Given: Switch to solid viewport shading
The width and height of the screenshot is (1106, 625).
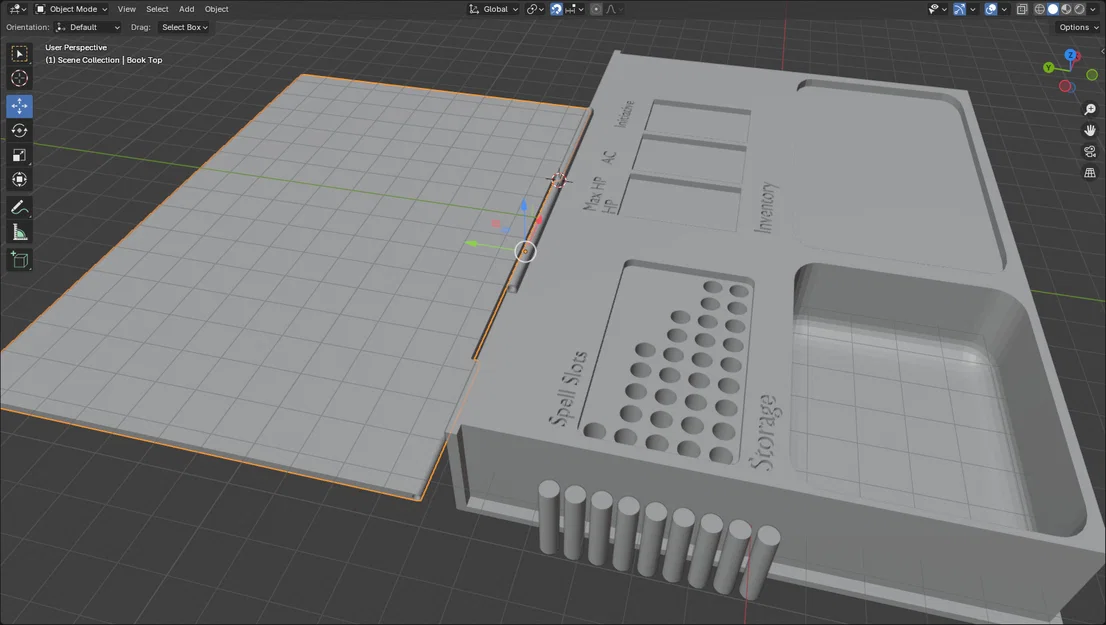Looking at the screenshot, I should (1053, 9).
